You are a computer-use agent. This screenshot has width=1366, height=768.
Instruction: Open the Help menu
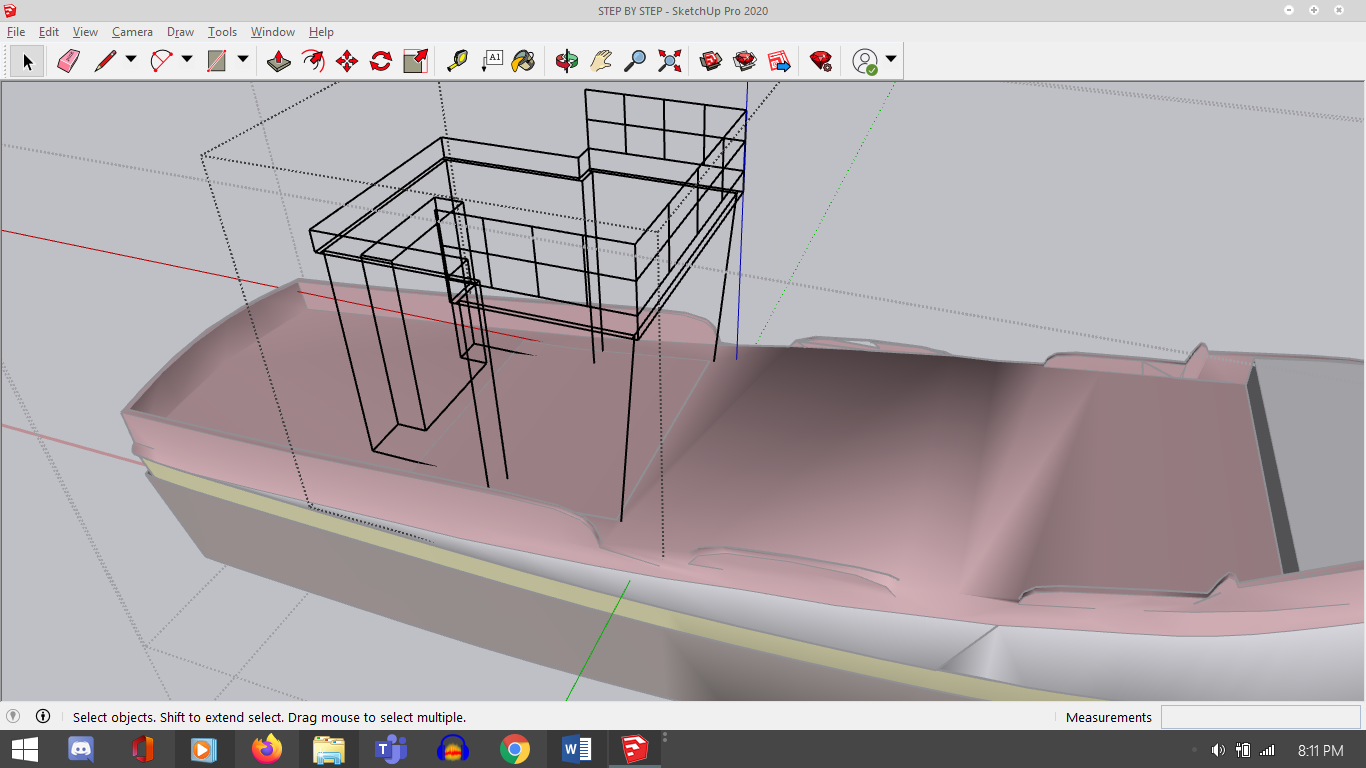pos(321,32)
